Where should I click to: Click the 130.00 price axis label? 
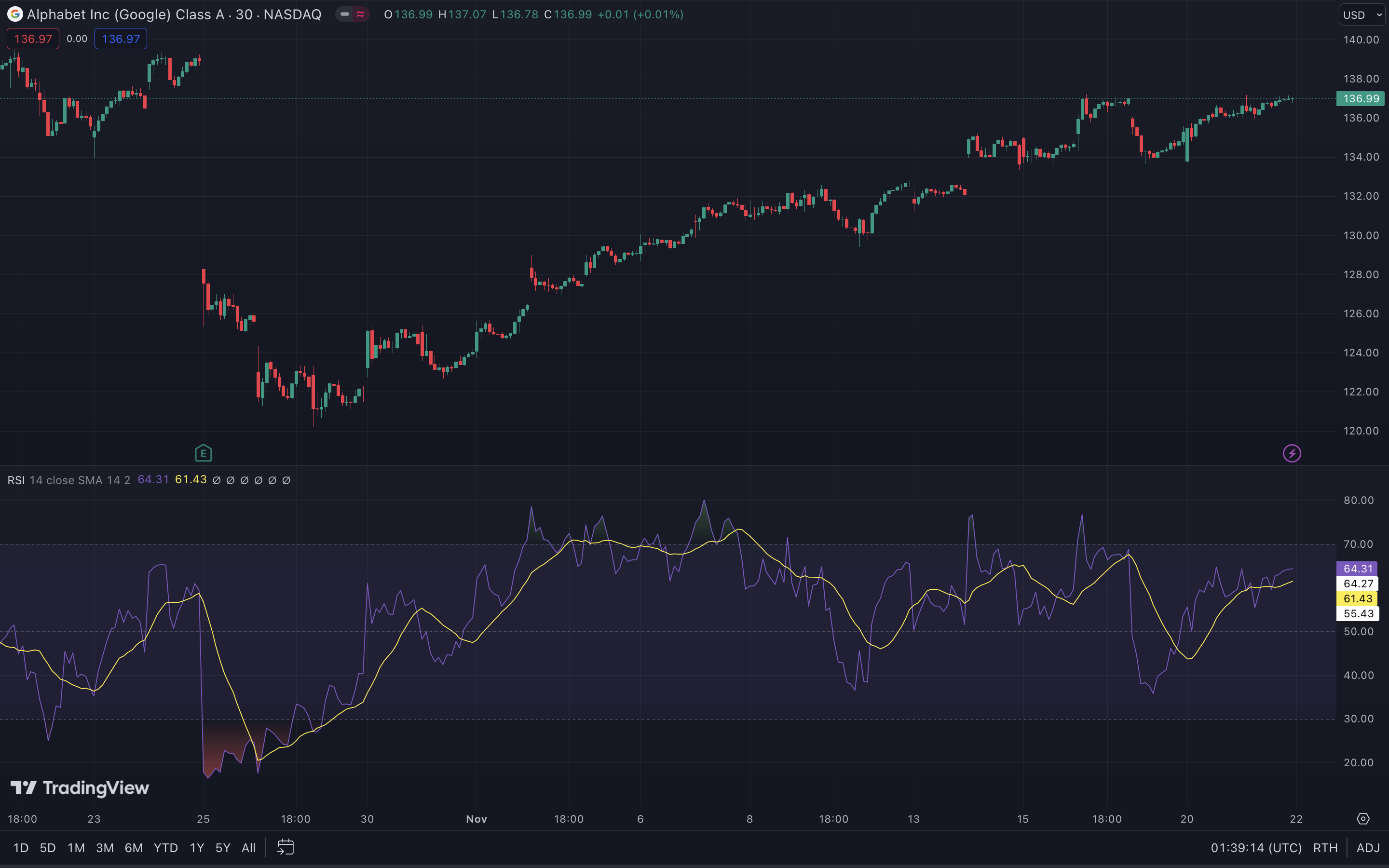1361,235
